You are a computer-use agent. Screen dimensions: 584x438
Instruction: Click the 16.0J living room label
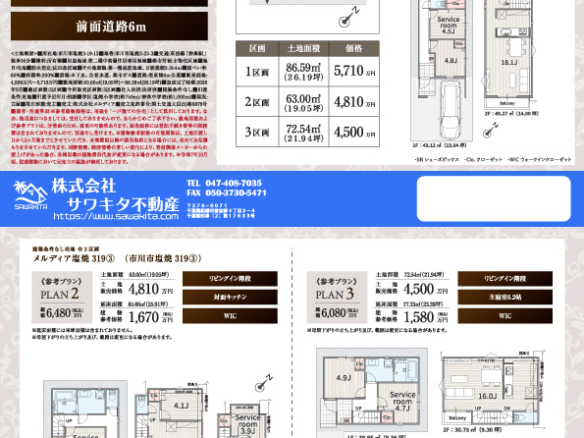tap(488, 396)
